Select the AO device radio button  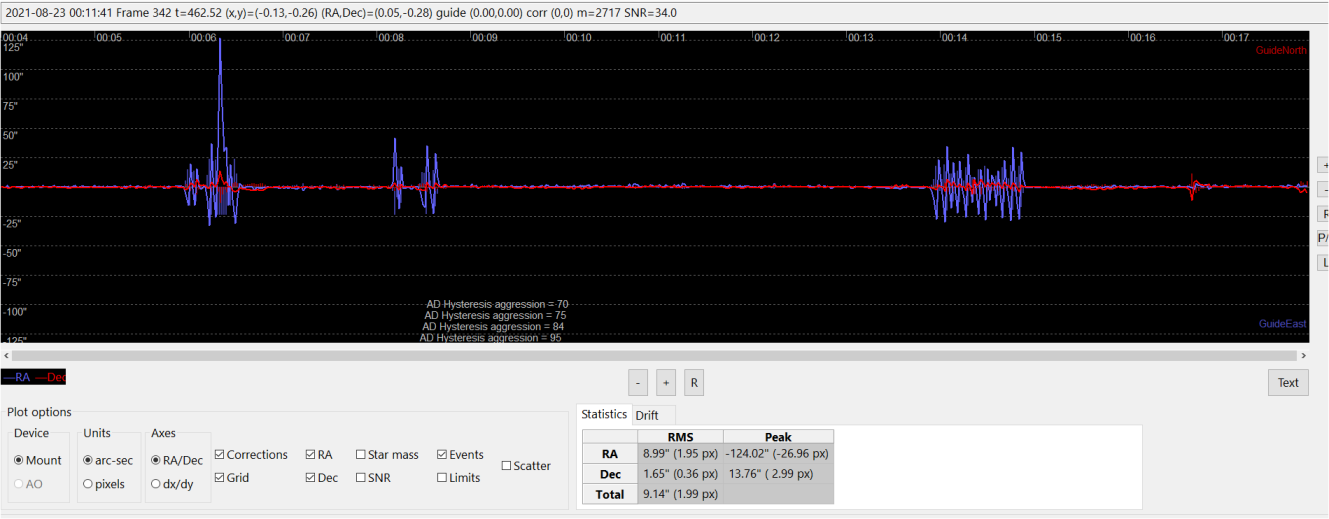click(x=30, y=483)
